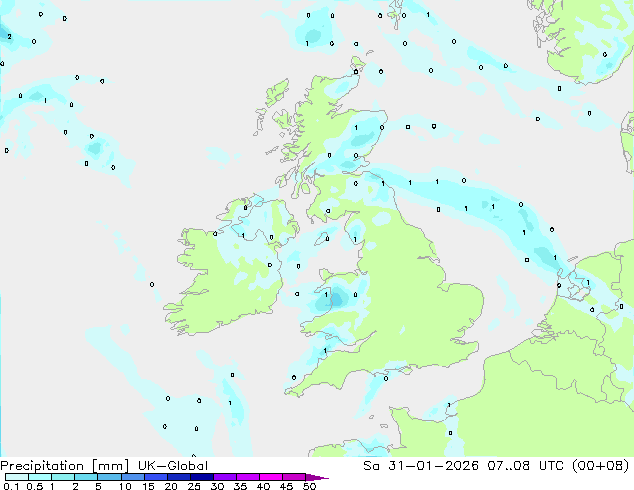Choose the 20–25 mm legend color swatch

(x=178, y=477)
